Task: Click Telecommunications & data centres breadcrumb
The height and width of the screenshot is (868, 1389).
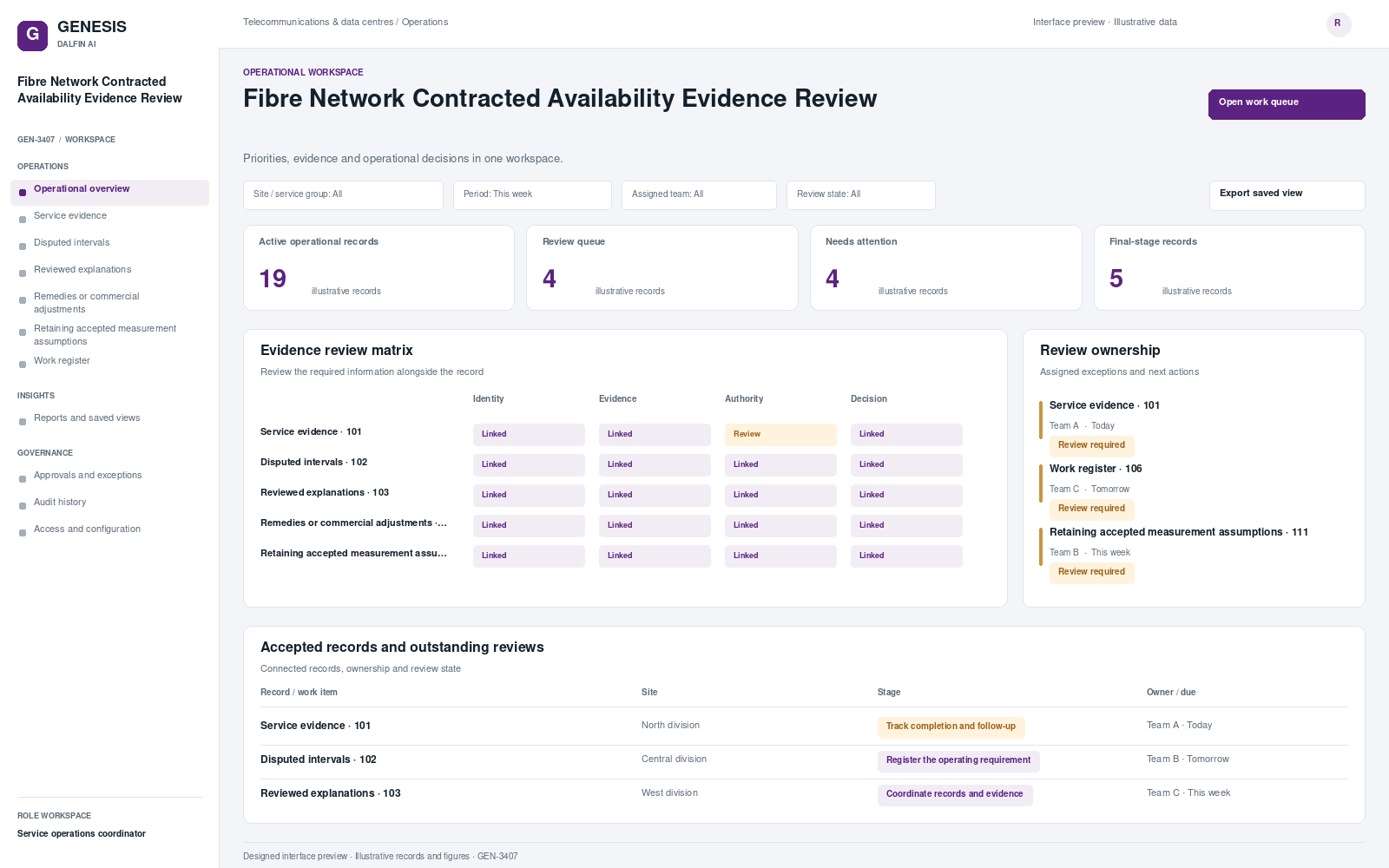Action: 318,23
